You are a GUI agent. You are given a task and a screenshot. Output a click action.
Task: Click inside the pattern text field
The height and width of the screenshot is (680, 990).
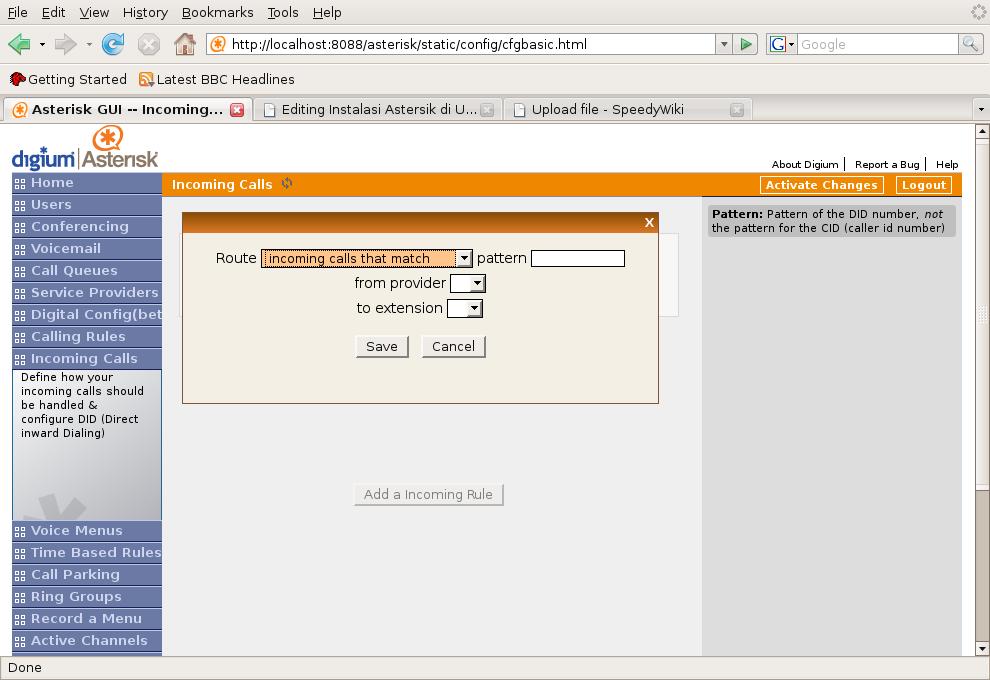tap(577, 258)
